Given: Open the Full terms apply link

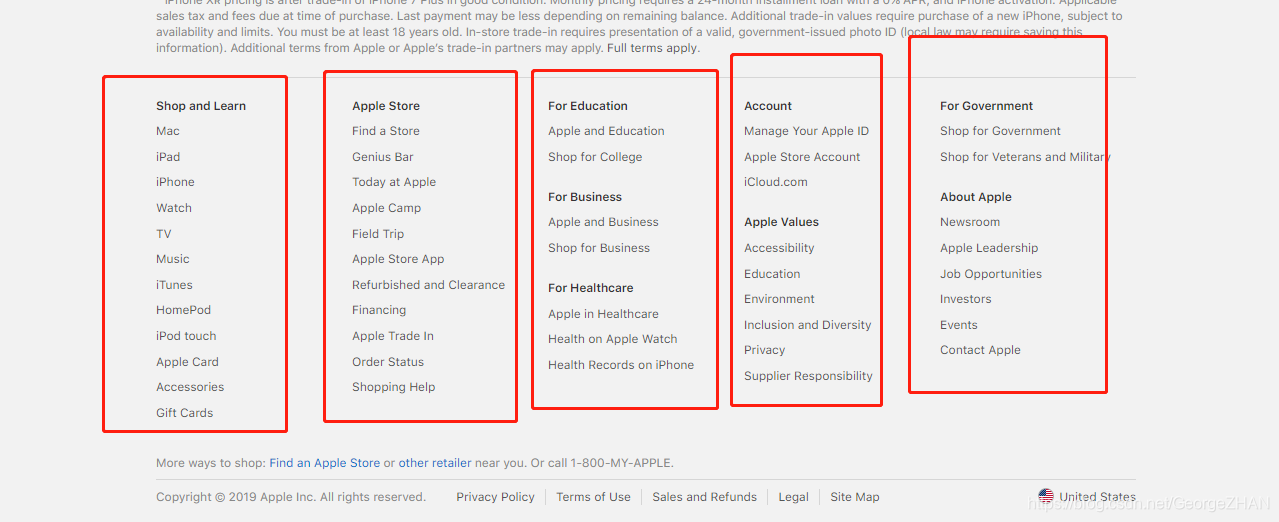Looking at the screenshot, I should [x=652, y=48].
